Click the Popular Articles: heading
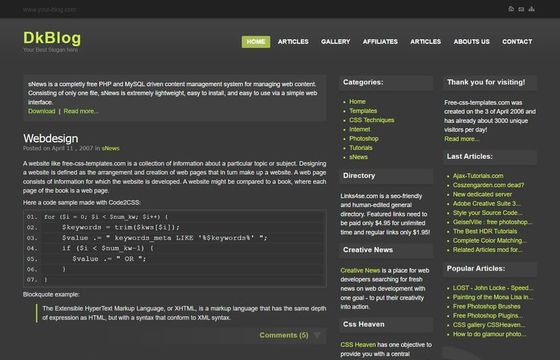 coord(476,269)
